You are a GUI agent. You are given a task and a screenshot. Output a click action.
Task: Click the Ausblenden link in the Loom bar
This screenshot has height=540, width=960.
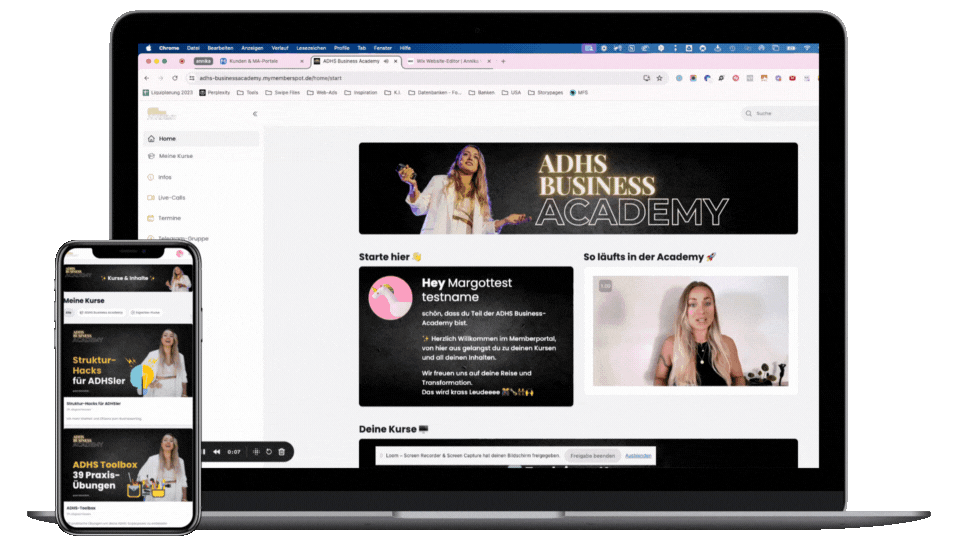(x=638, y=456)
